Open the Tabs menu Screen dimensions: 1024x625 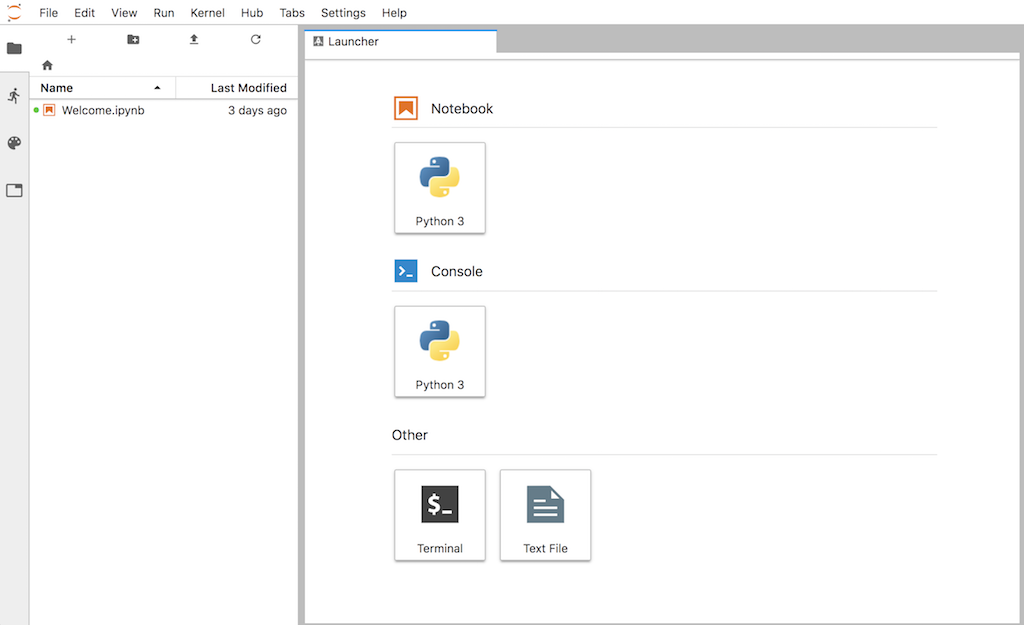pyautogui.click(x=292, y=13)
